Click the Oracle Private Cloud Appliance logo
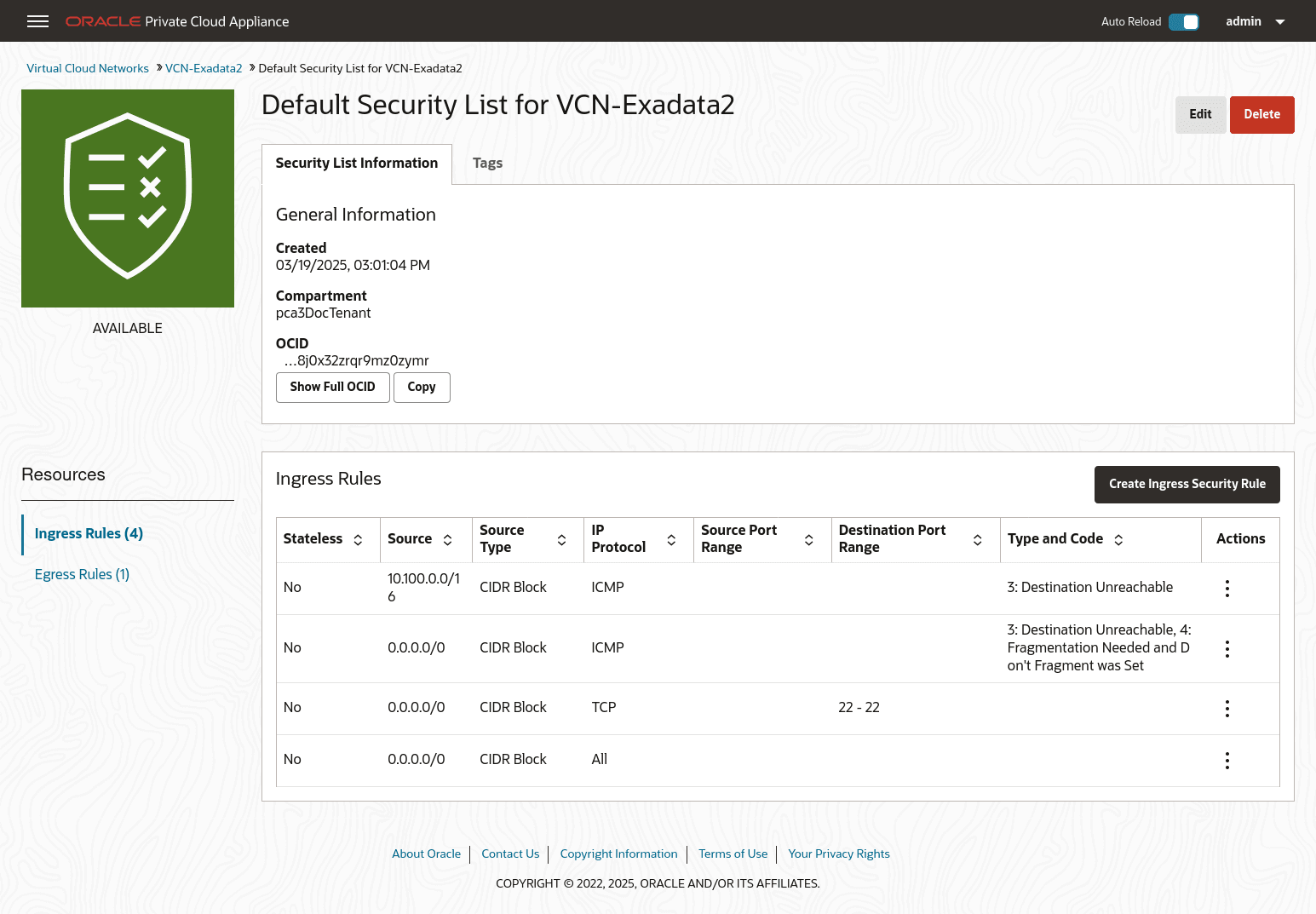The height and width of the screenshot is (914, 1316). [177, 21]
